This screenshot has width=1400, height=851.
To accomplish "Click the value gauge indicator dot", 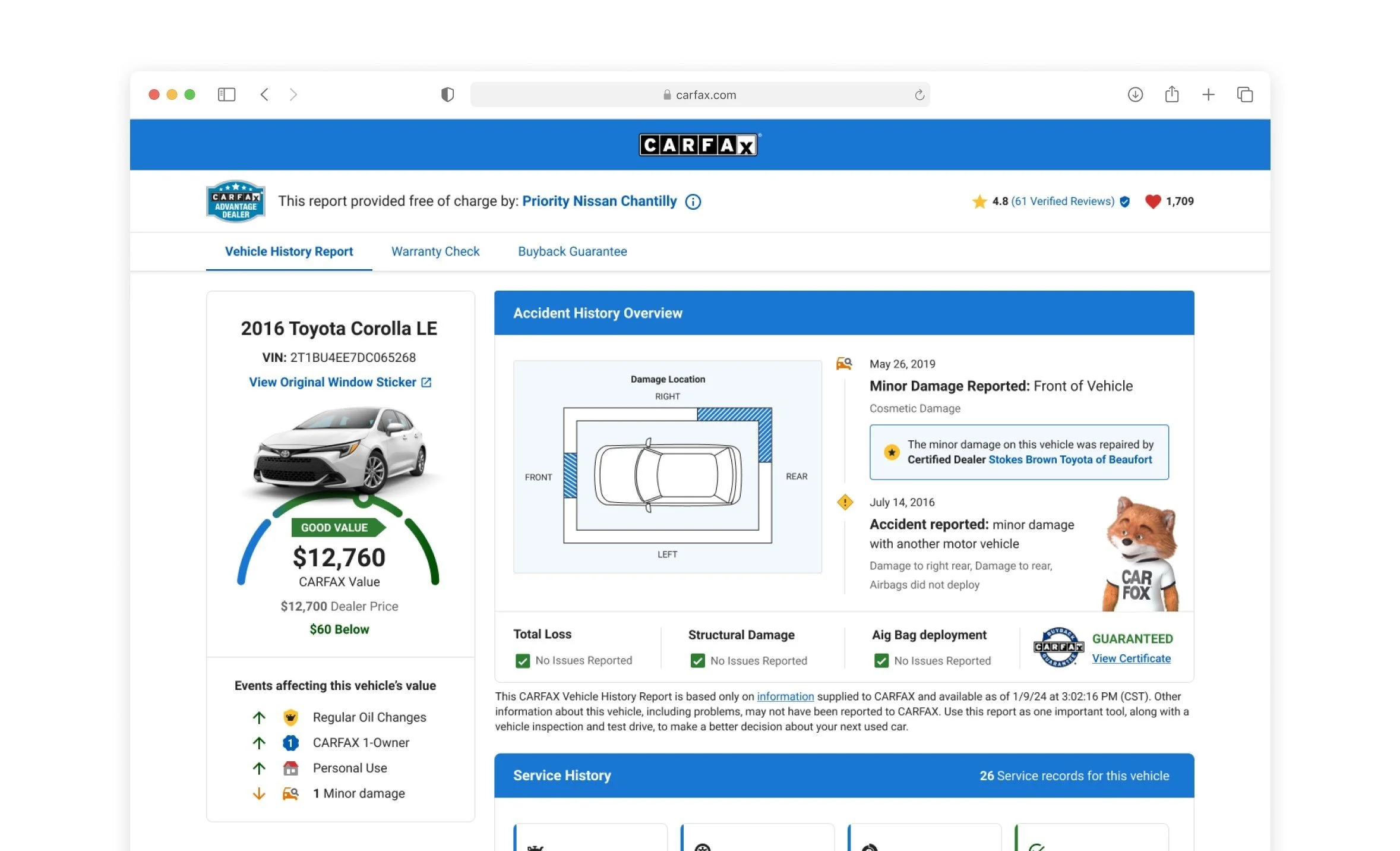I will [364, 499].
